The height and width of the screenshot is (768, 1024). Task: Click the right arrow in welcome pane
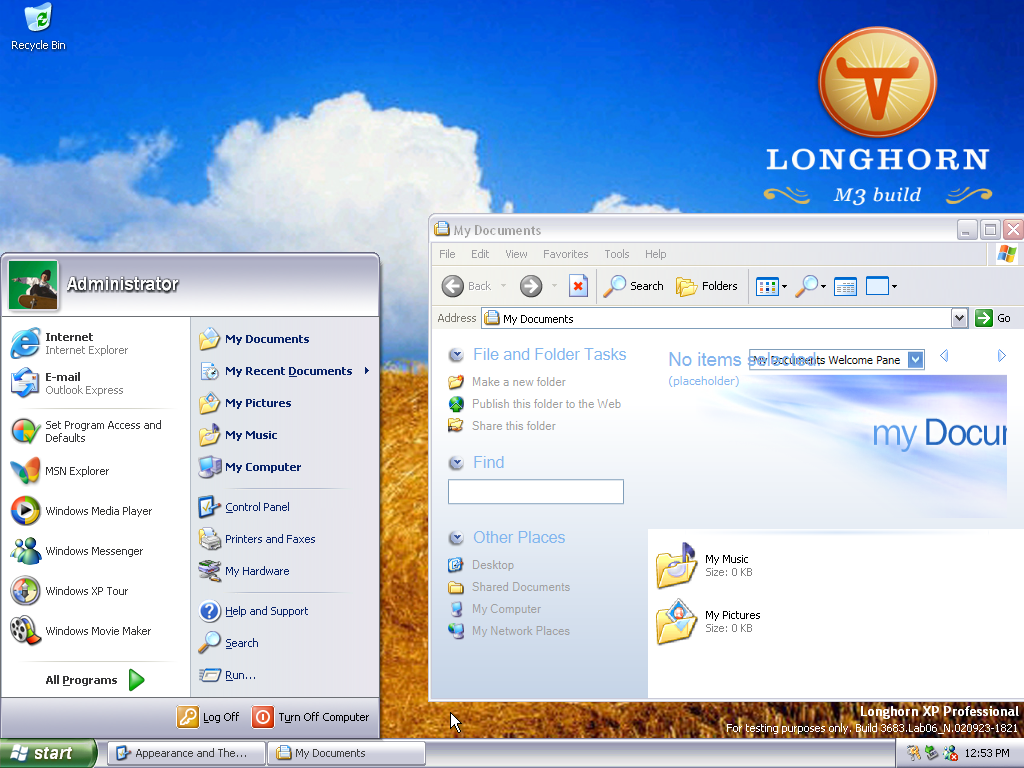[x=1002, y=356]
